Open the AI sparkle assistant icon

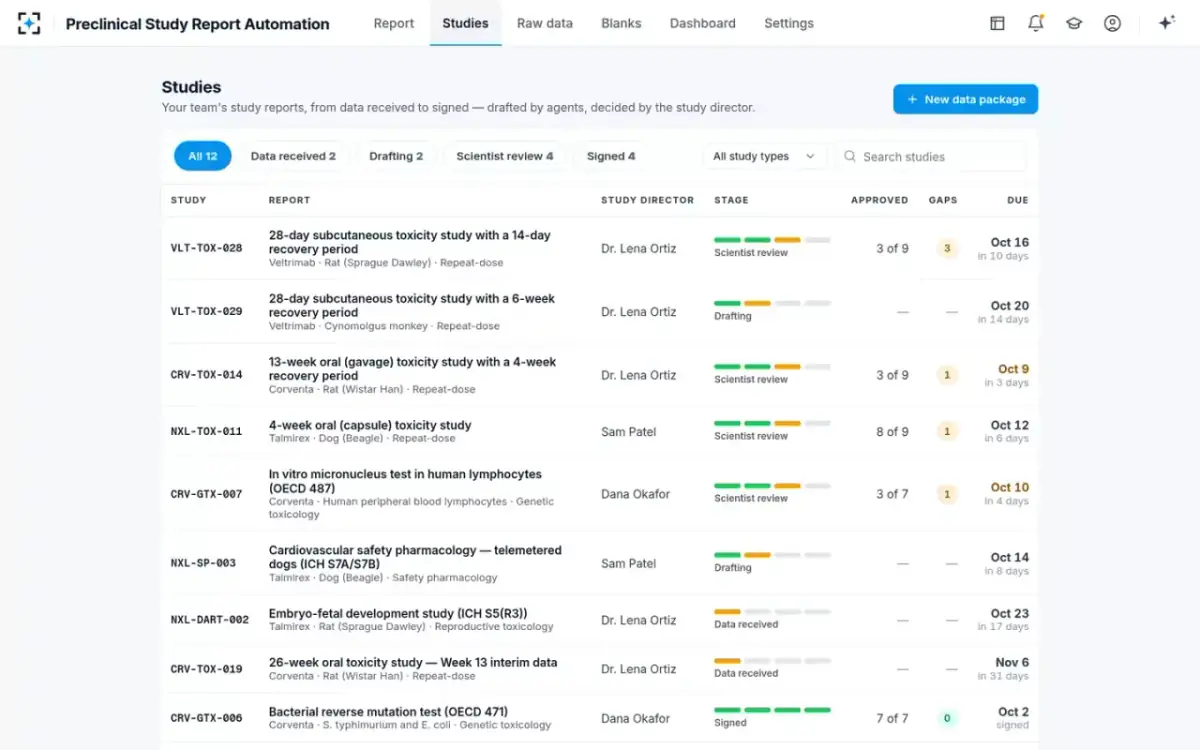(1166, 23)
